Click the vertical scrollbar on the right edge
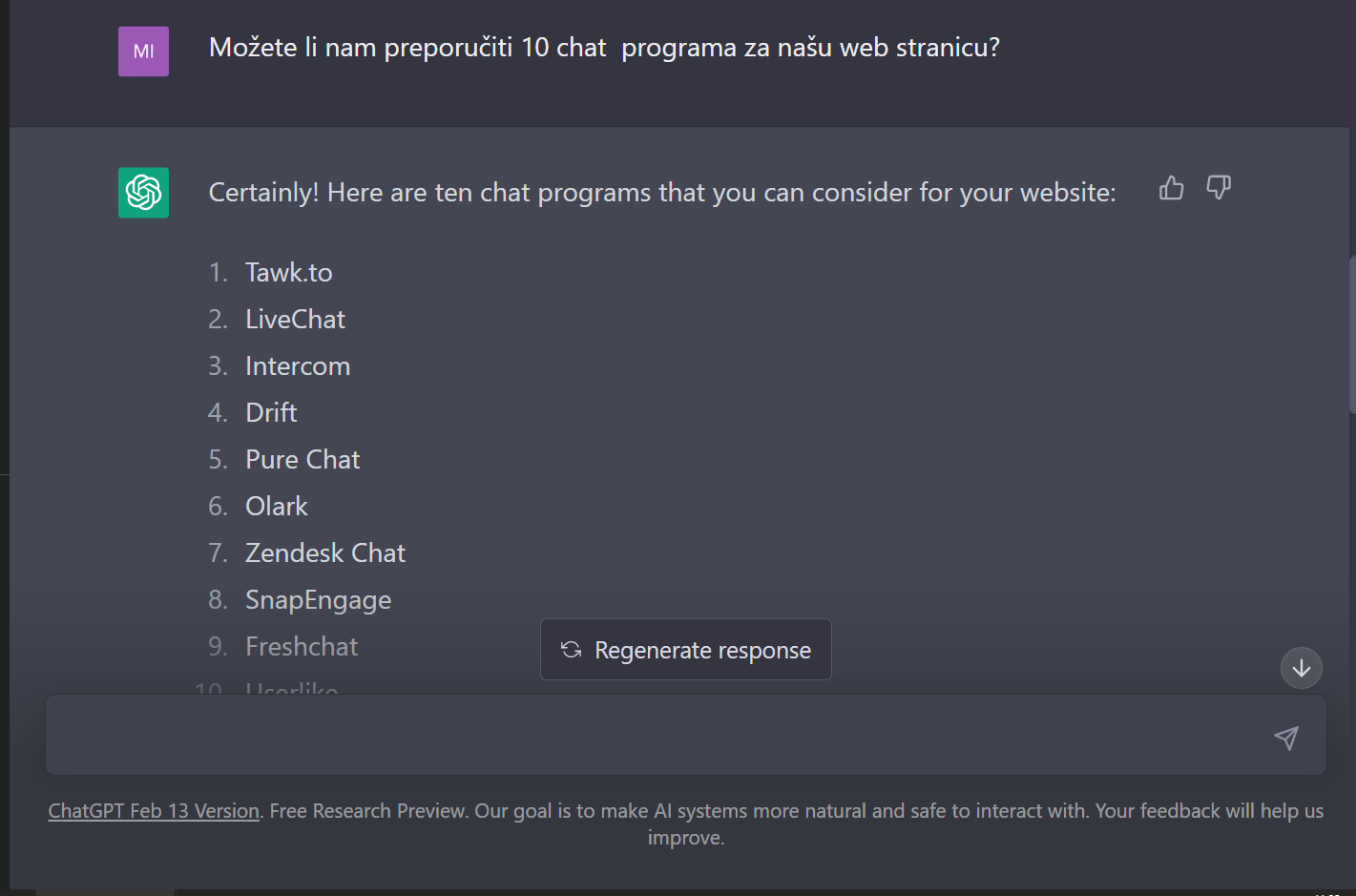This screenshot has height=896, width=1356. pos(1351,334)
